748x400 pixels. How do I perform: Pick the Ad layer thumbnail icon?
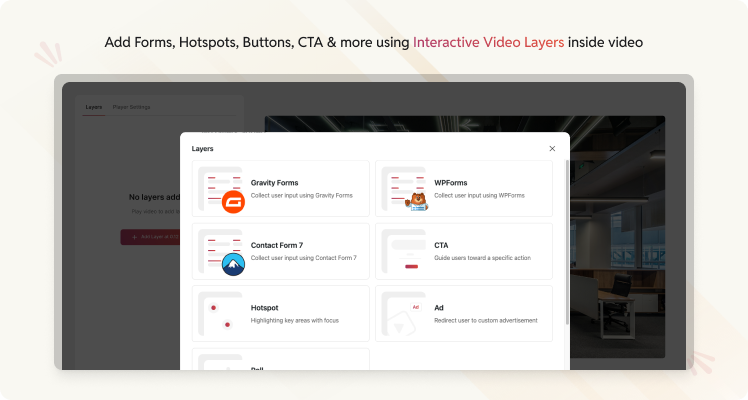point(404,314)
